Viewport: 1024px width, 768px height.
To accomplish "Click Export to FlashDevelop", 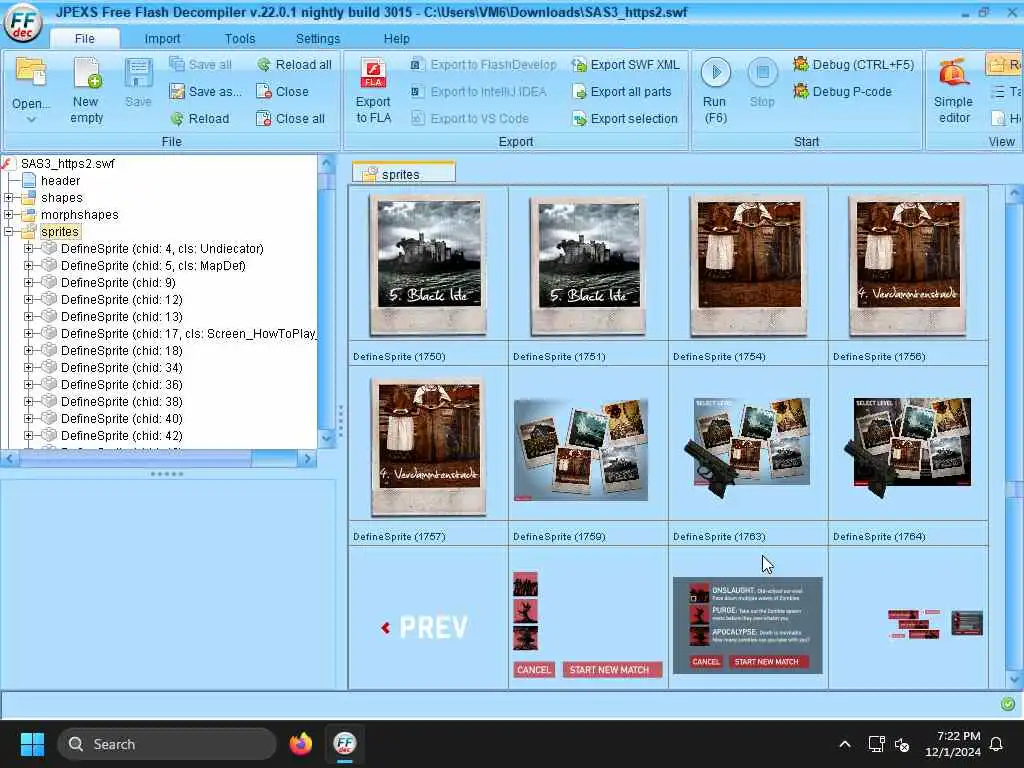I will (483, 65).
